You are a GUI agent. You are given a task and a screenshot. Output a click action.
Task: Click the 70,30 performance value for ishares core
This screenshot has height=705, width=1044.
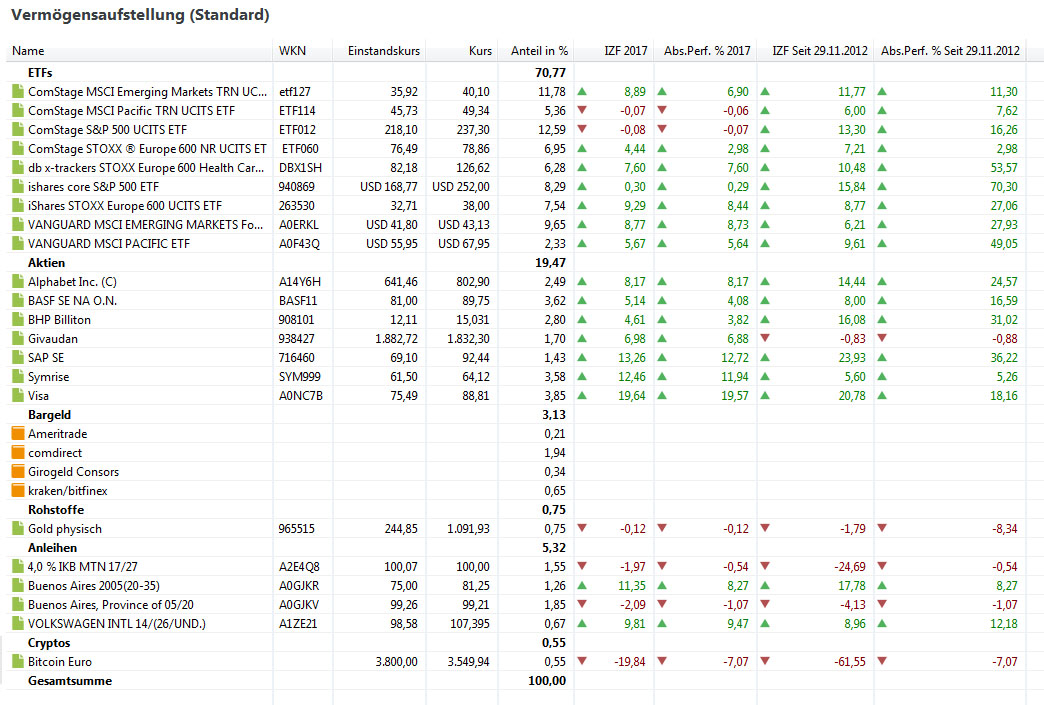click(1004, 187)
